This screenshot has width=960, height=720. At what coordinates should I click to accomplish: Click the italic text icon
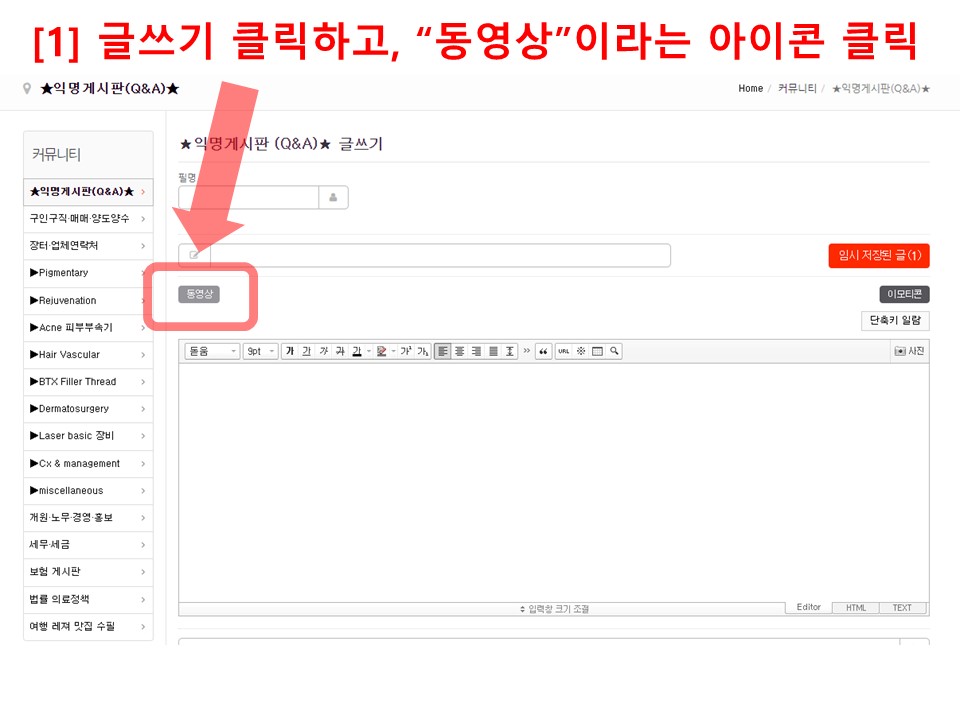[323, 351]
